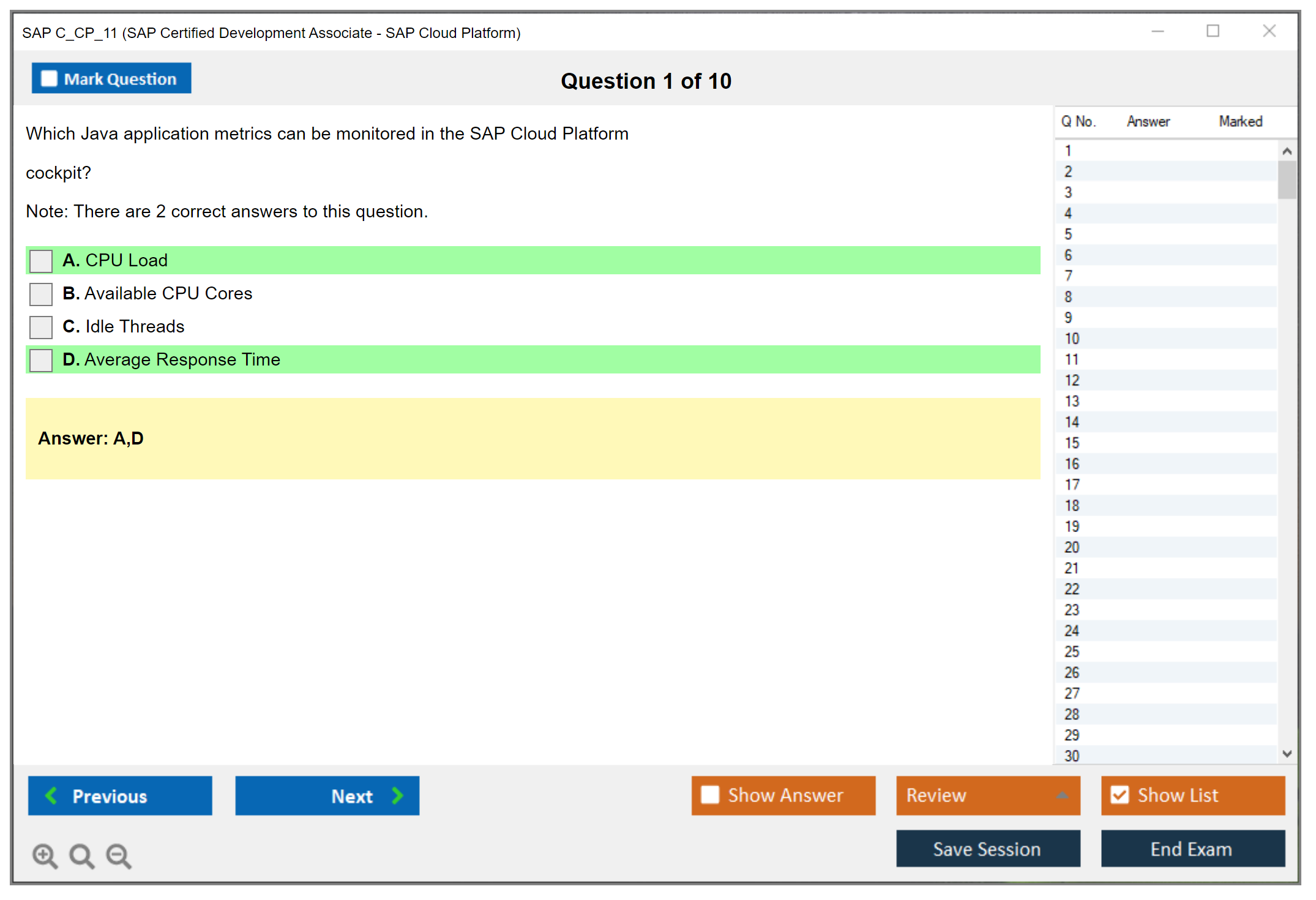Screen dimensions: 1316x900
Task: Maximize the exam window
Action: [x=1213, y=31]
